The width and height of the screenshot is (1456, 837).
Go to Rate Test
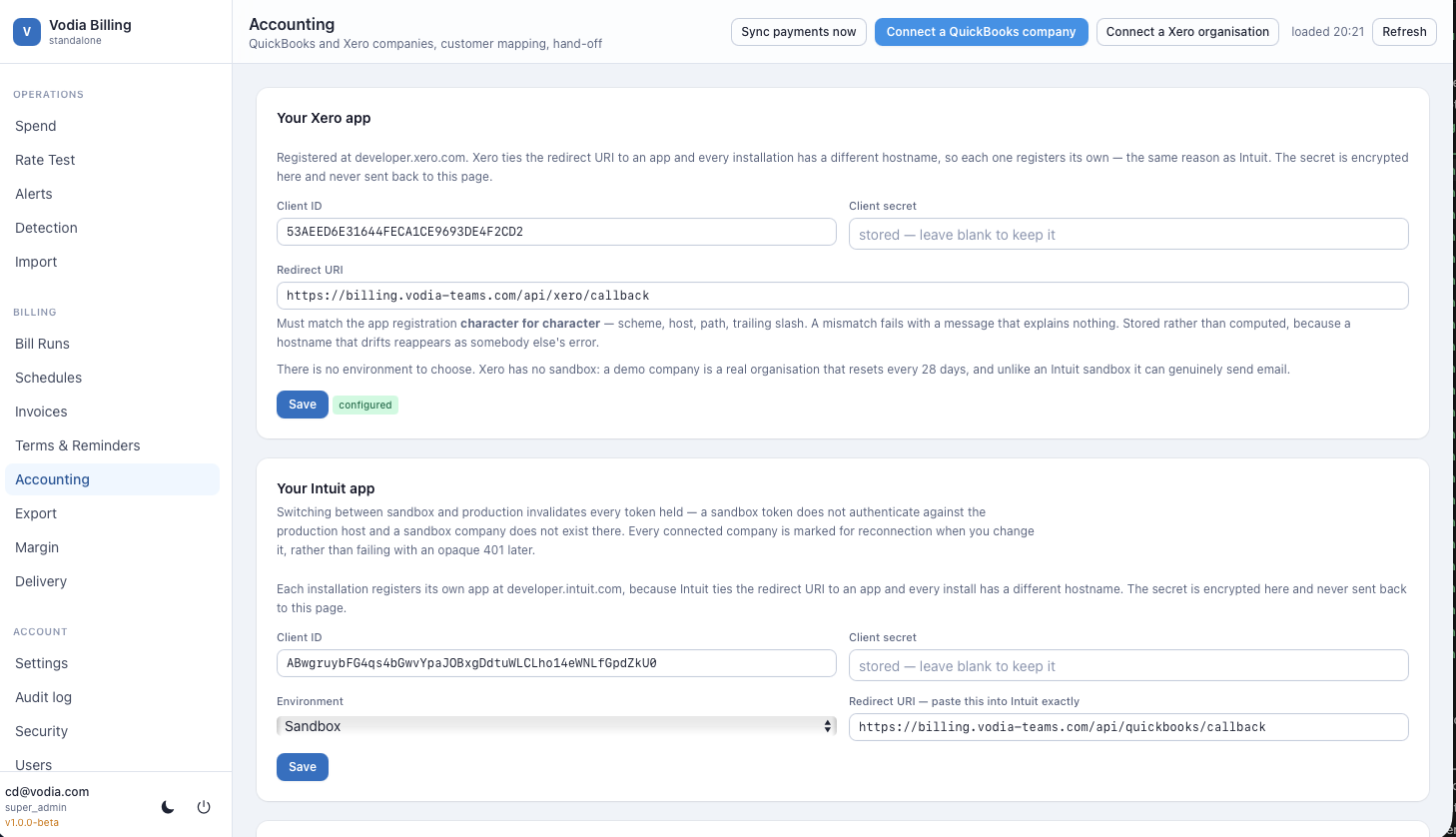[x=112, y=160]
